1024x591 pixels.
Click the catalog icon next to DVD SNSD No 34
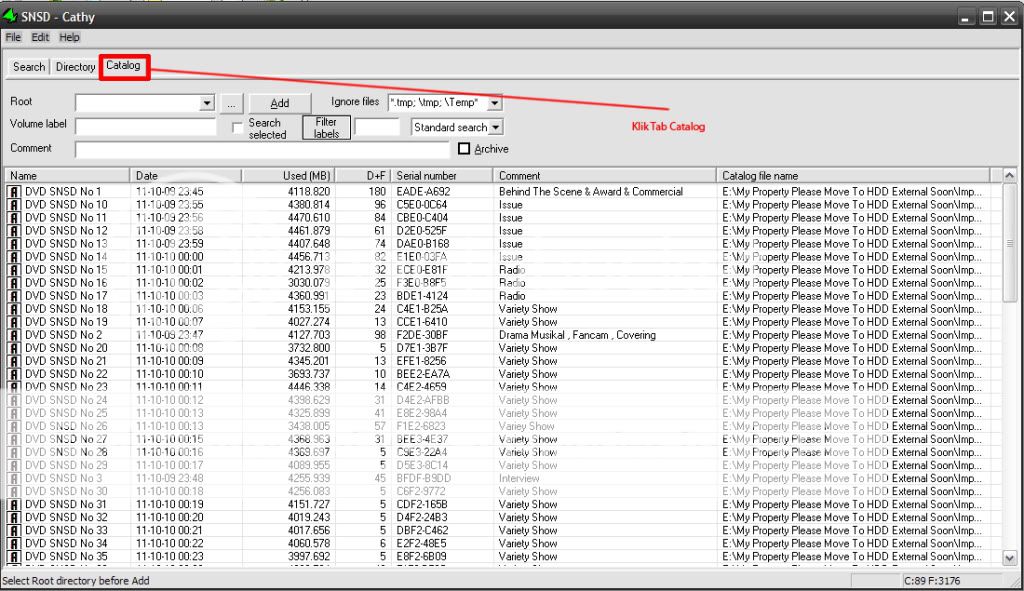click(x=14, y=544)
